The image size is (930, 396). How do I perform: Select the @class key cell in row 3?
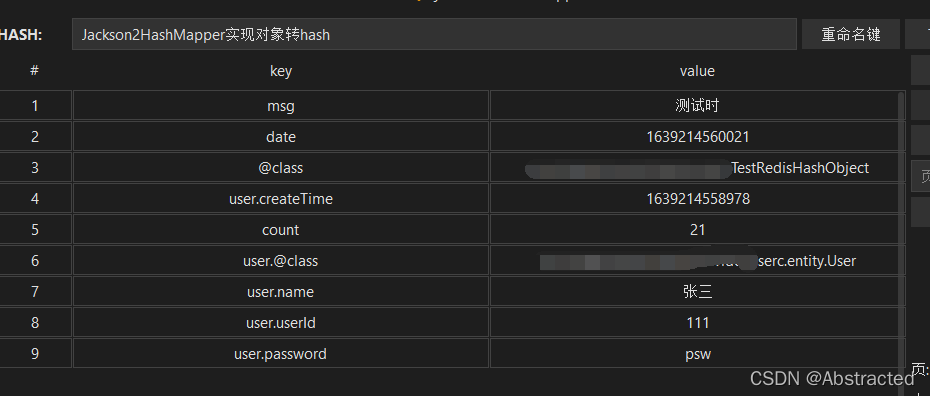click(281, 168)
